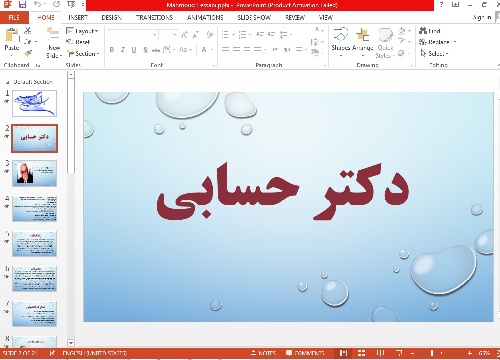
Task: Undo the last action
Action: 37,5
